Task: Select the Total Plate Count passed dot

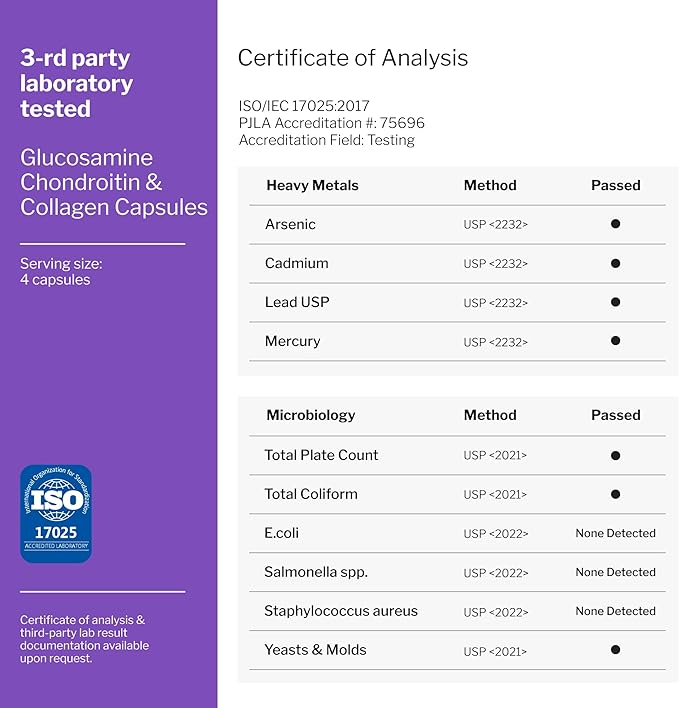Action: click(x=615, y=455)
